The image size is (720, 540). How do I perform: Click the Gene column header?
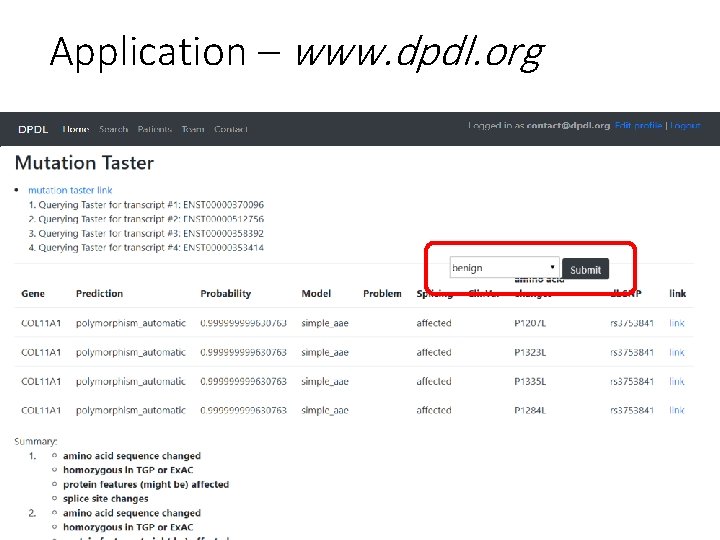tap(33, 293)
